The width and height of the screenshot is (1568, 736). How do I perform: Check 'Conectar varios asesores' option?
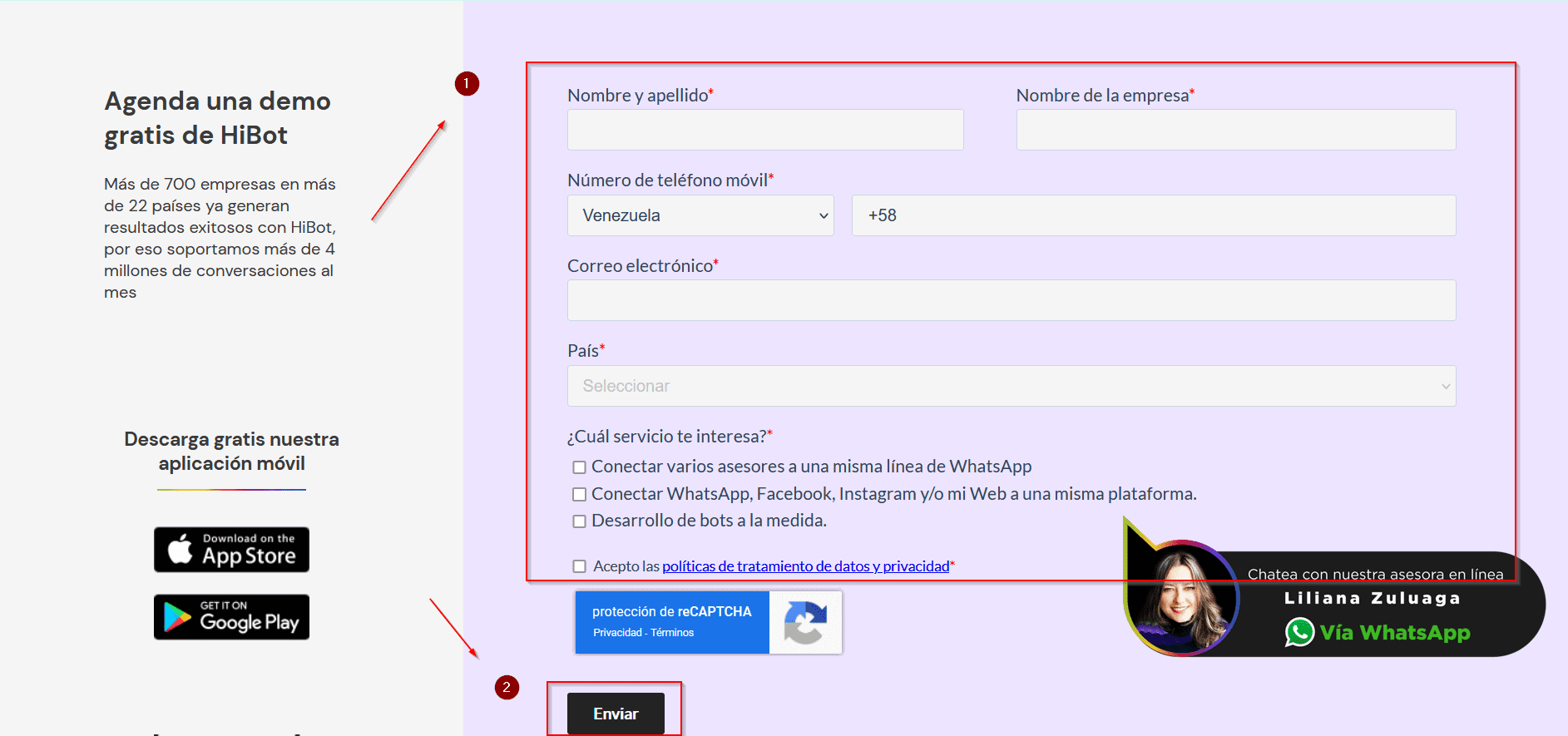pos(580,467)
